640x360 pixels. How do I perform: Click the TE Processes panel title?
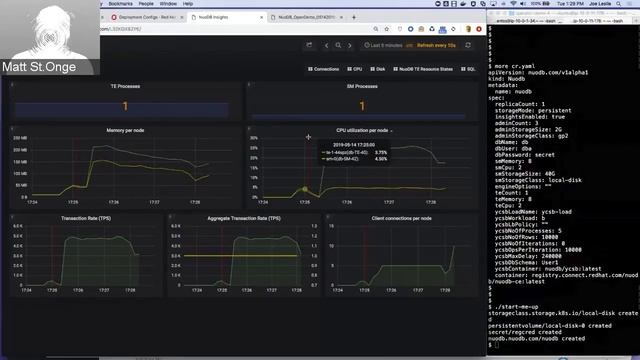(125, 86)
